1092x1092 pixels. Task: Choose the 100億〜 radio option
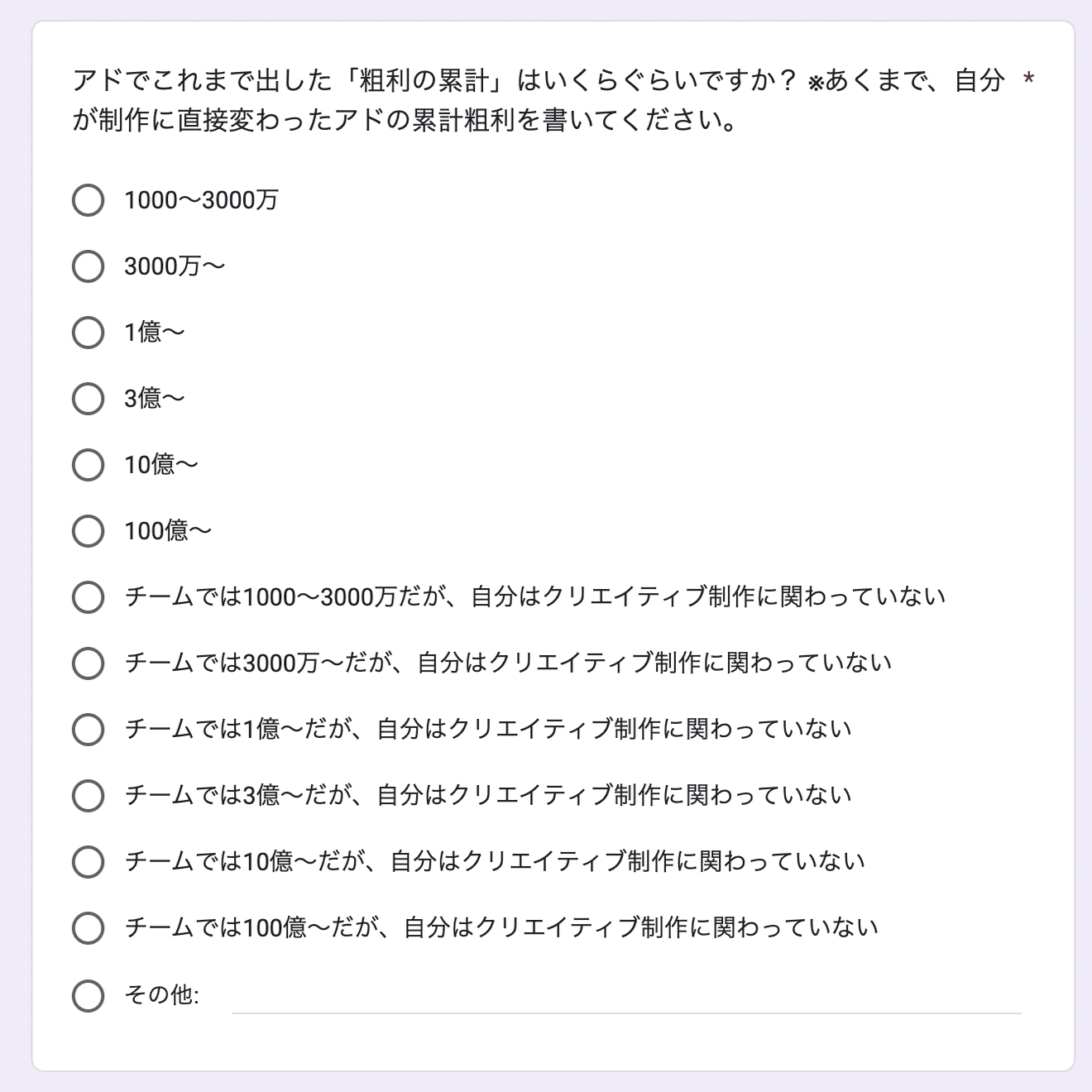click(88, 531)
